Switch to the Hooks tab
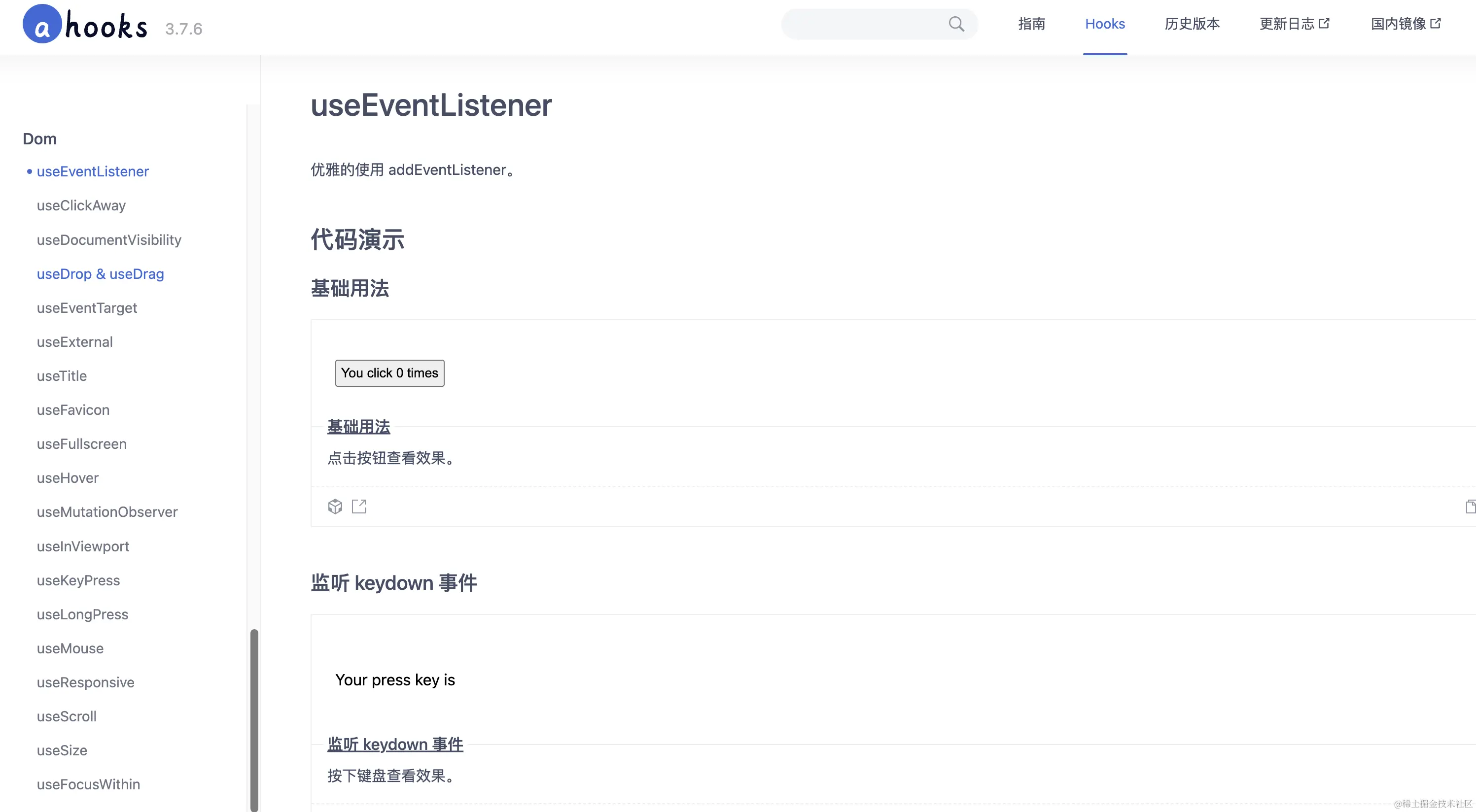The width and height of the screenshot is (1476, 812). 1105,24
